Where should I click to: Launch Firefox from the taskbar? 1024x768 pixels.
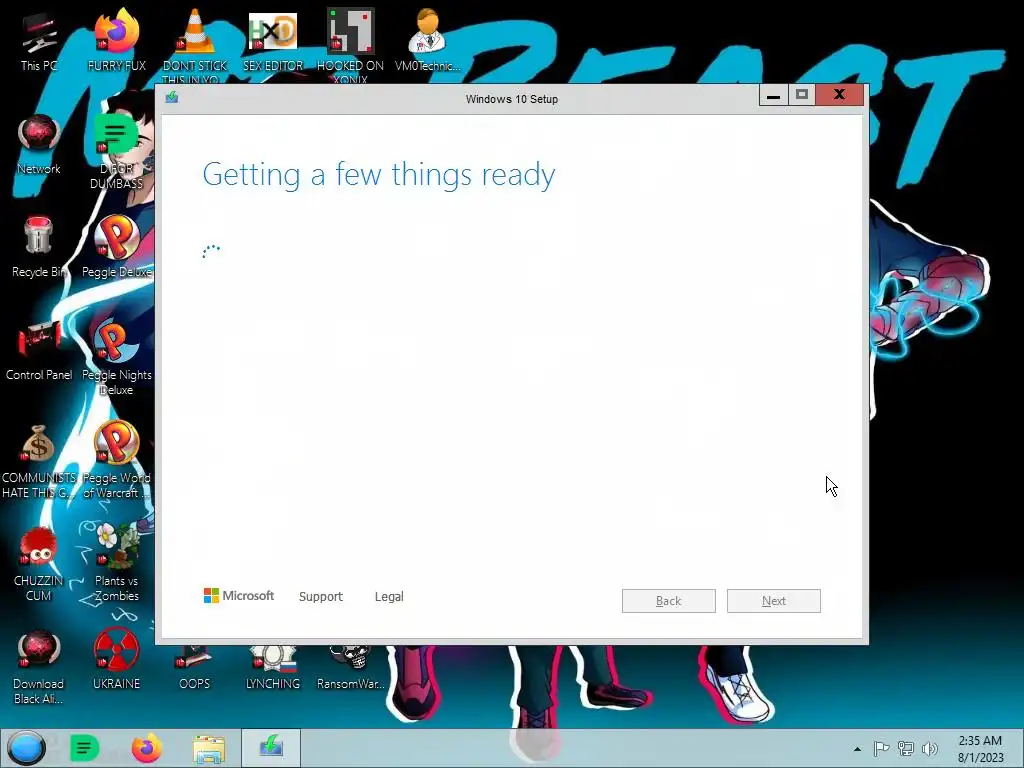click(147, 748)
